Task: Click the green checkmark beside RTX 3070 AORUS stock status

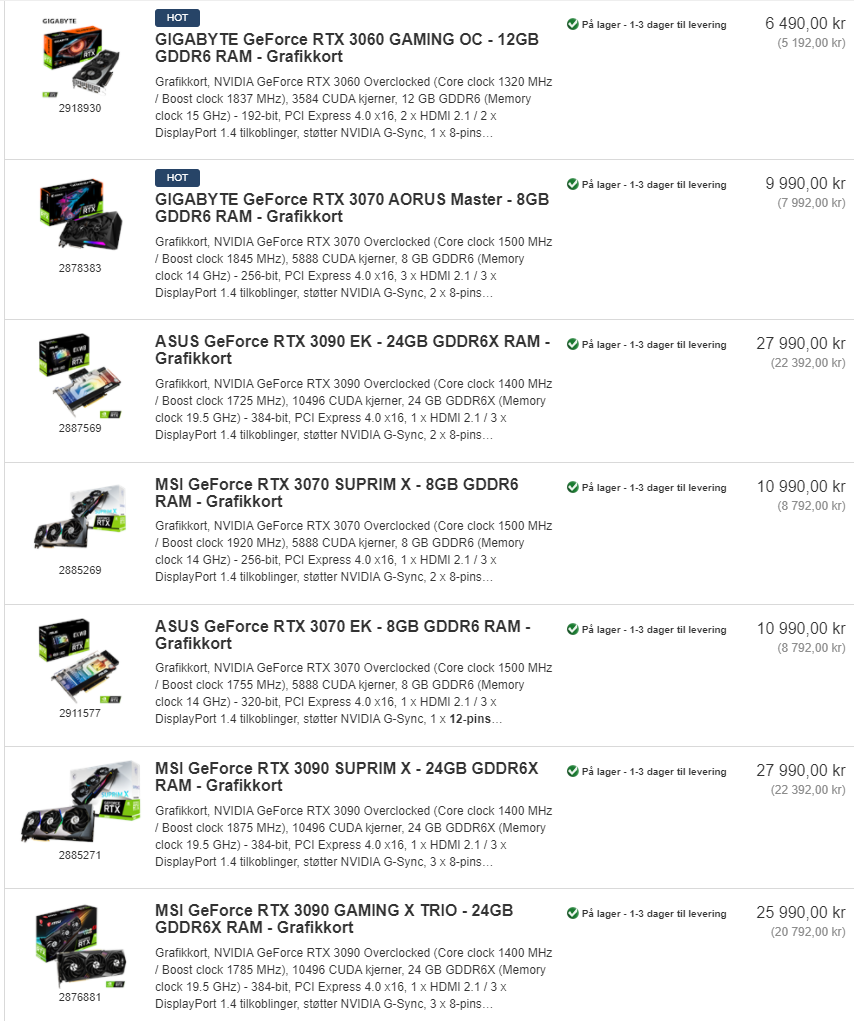Action: [x=572, y=184]
